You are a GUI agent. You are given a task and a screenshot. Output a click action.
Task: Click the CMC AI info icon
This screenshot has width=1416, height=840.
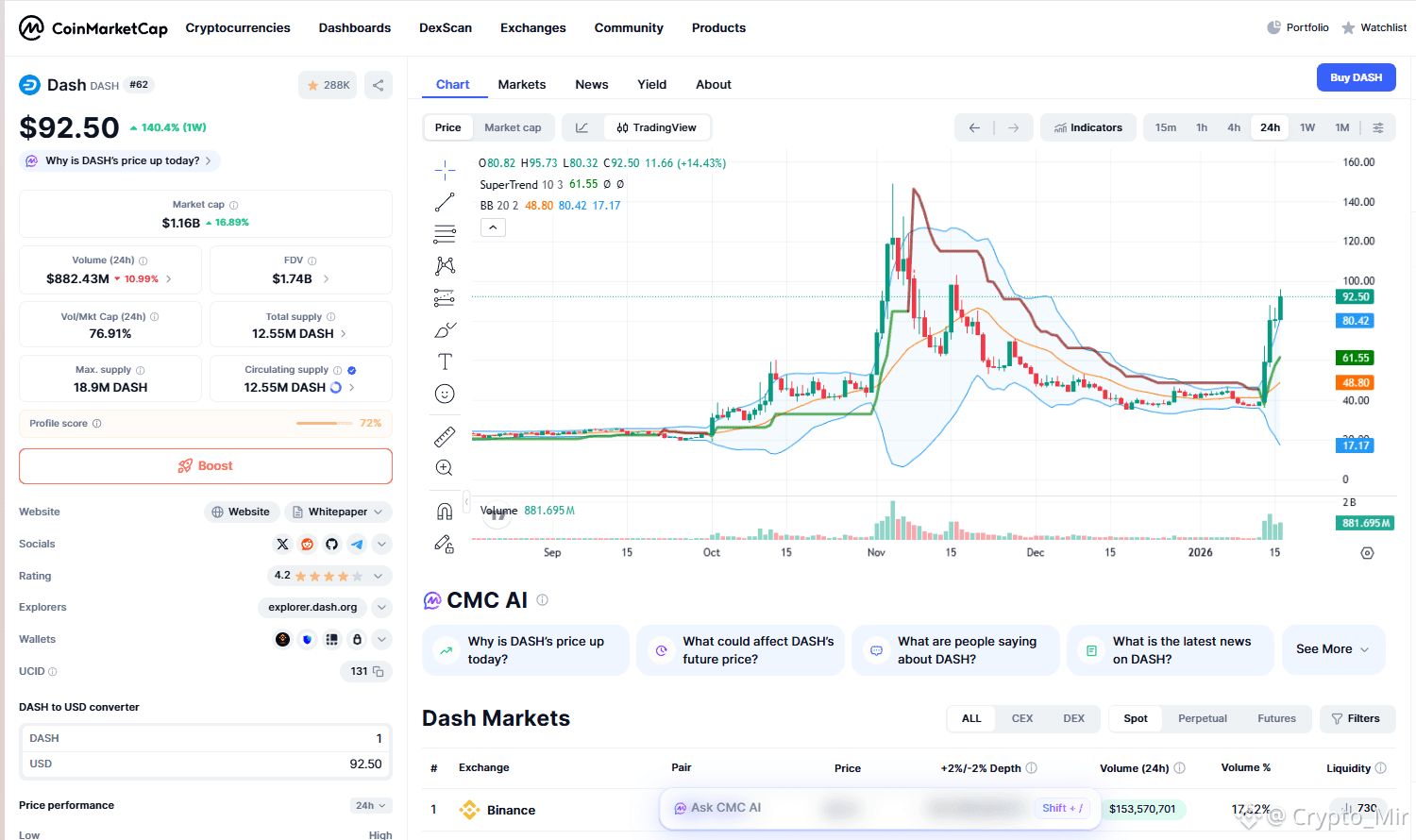542,599
